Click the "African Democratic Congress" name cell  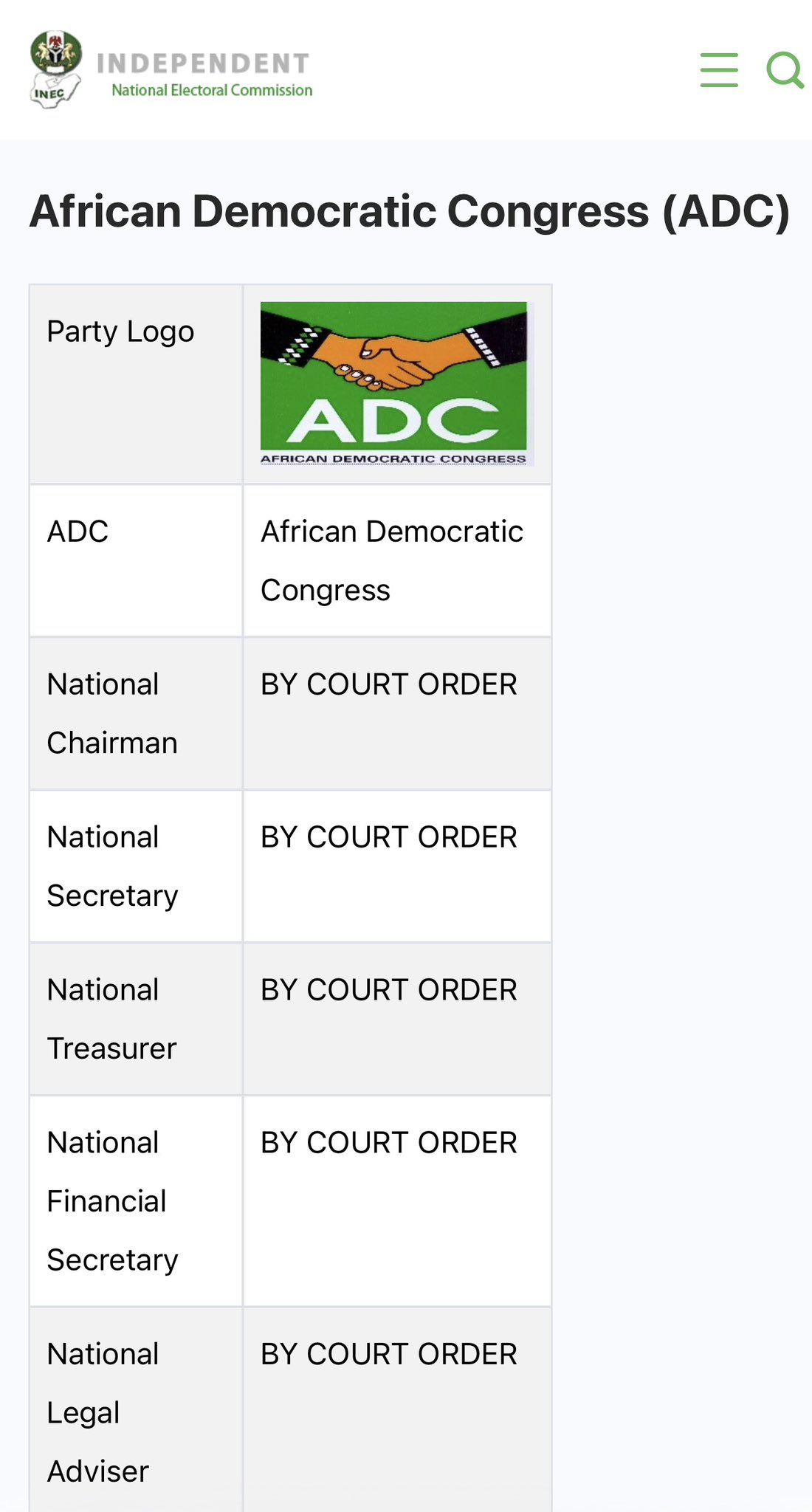coord(392,560)
